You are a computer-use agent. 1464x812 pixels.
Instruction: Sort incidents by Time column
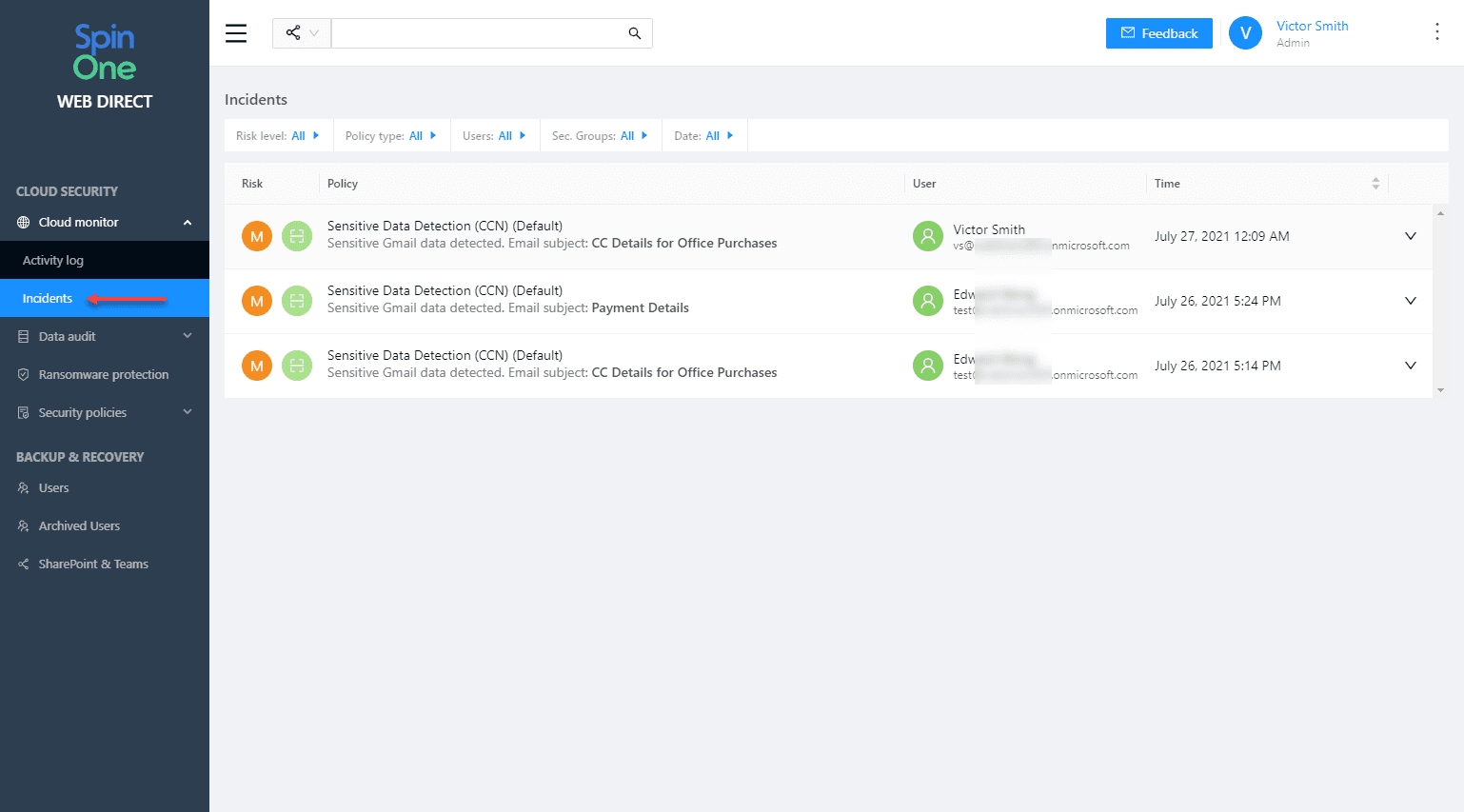point(1375,184)
